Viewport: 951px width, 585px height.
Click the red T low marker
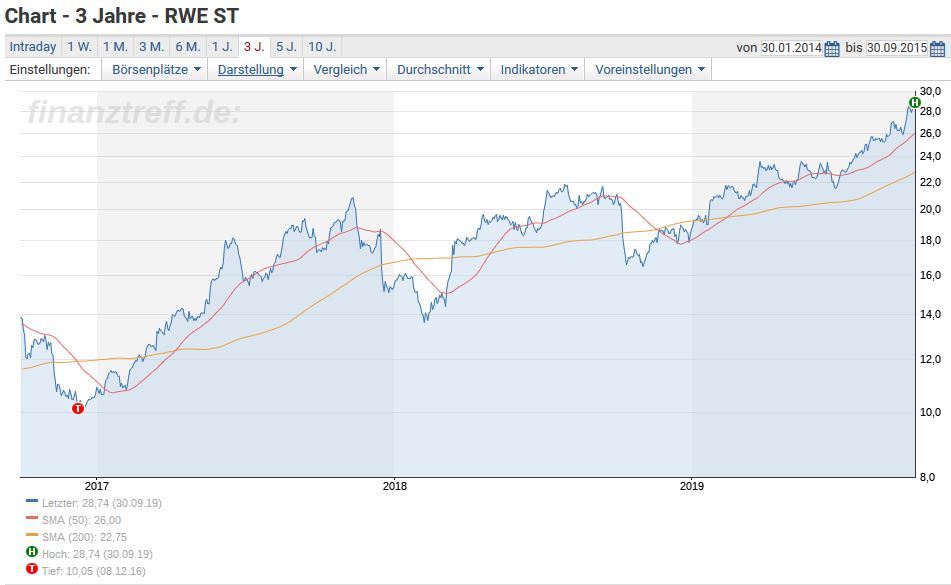click(x=78, y=409)
